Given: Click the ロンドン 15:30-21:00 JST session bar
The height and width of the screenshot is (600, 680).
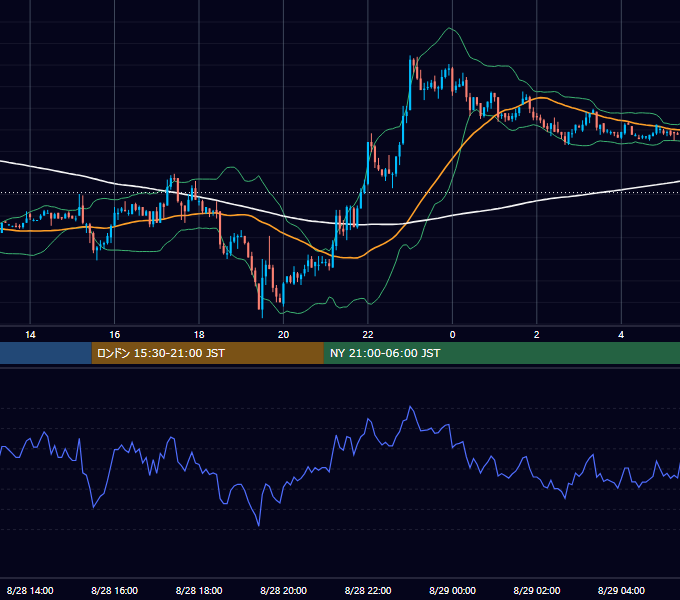Looking at the screenshot, I should 207,353.
